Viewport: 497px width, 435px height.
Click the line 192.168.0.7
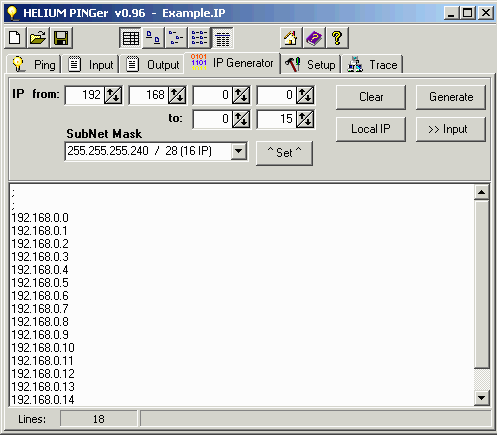(40, 309)
